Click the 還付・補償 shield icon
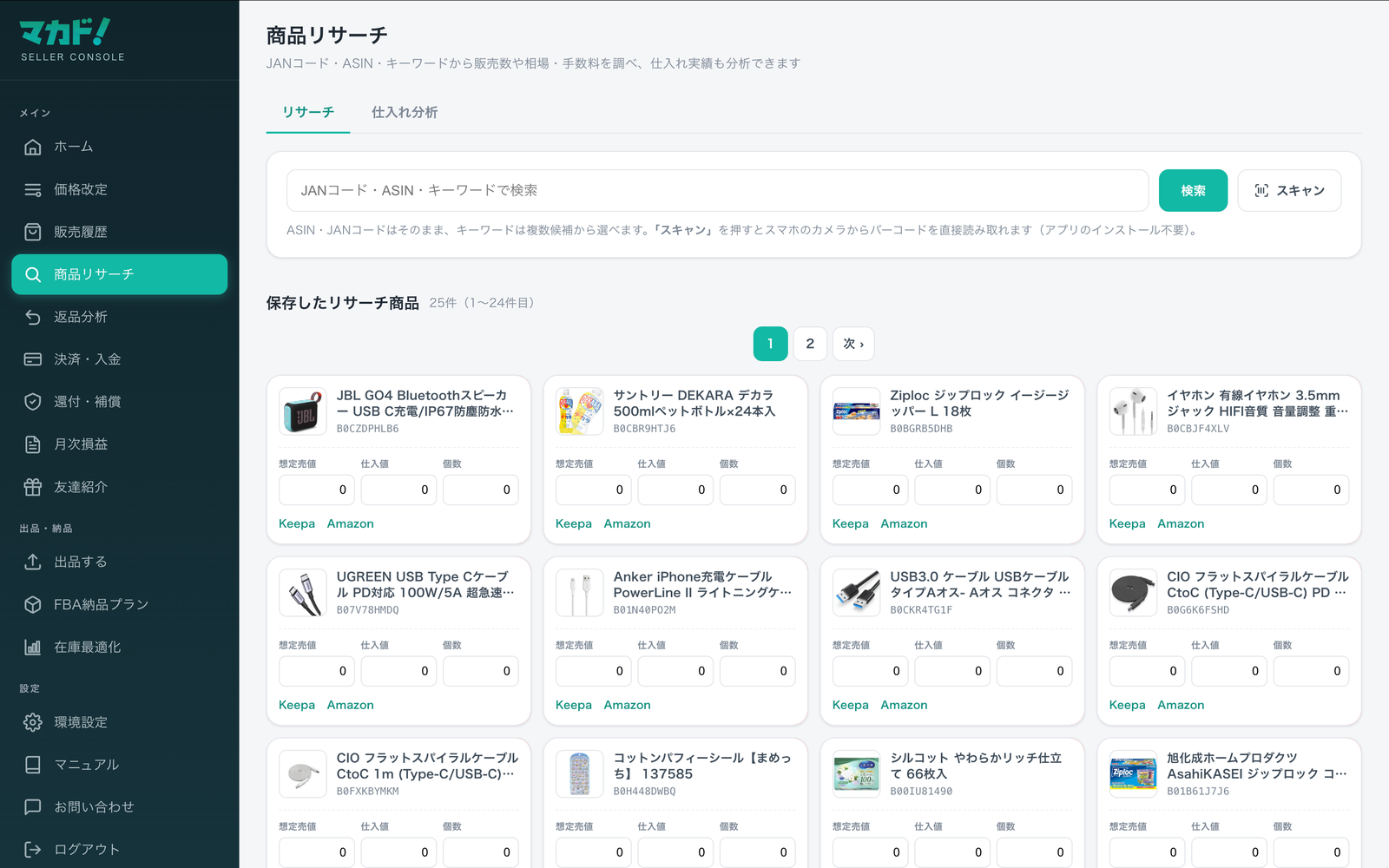 (33, 402)
